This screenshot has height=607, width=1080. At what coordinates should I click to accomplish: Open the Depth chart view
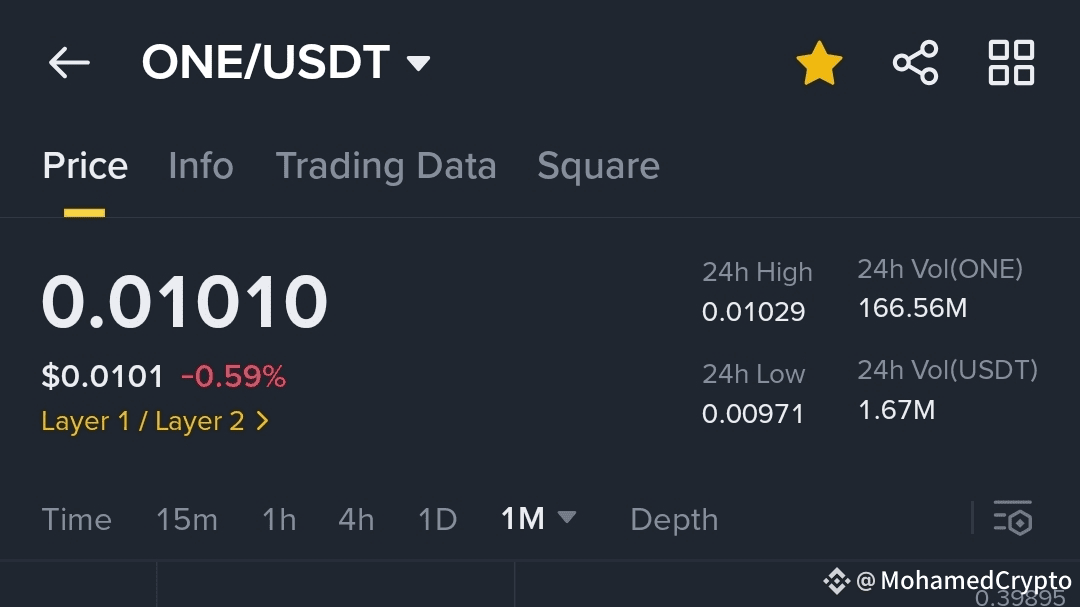674,519
